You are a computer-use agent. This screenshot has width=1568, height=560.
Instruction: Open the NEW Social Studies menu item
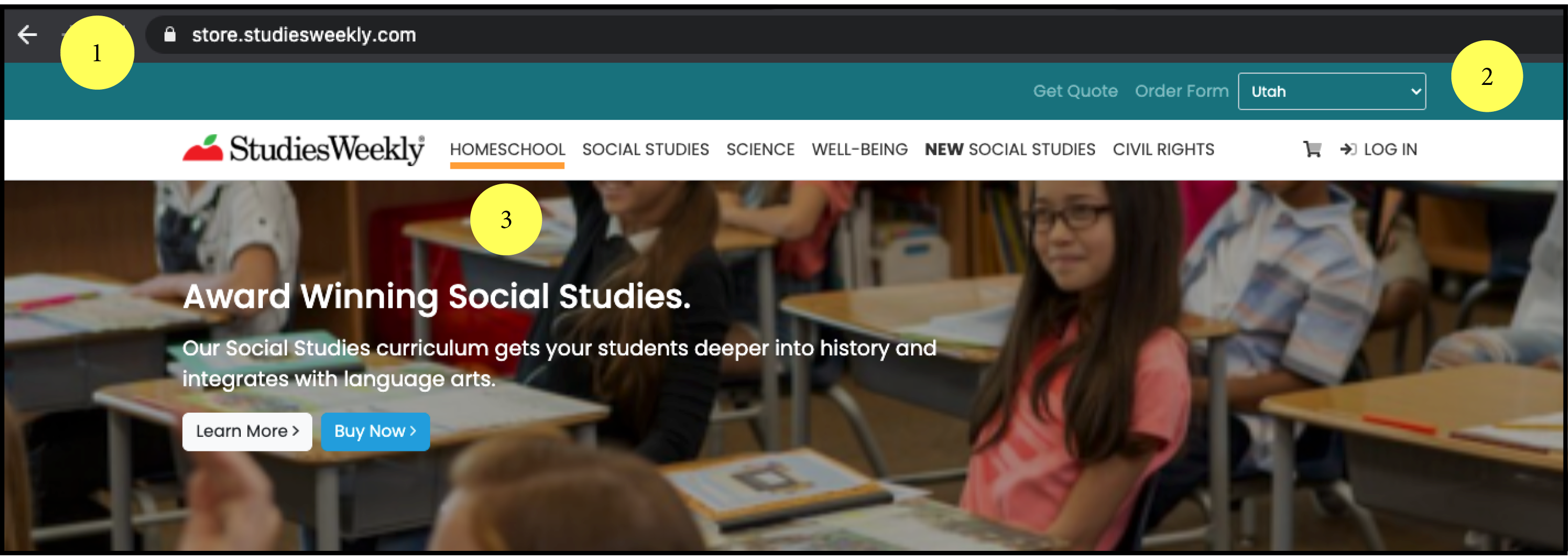click(1010, 149)
